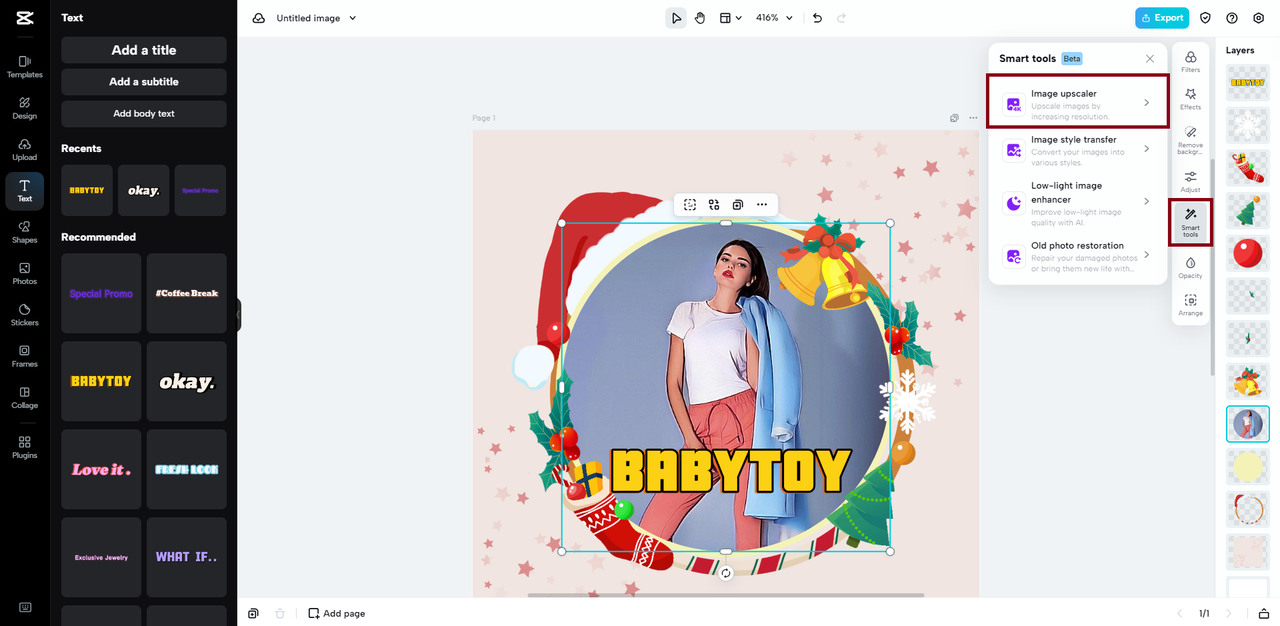
Task: Click the rotate handle below the image
Action: click(726, 573)
